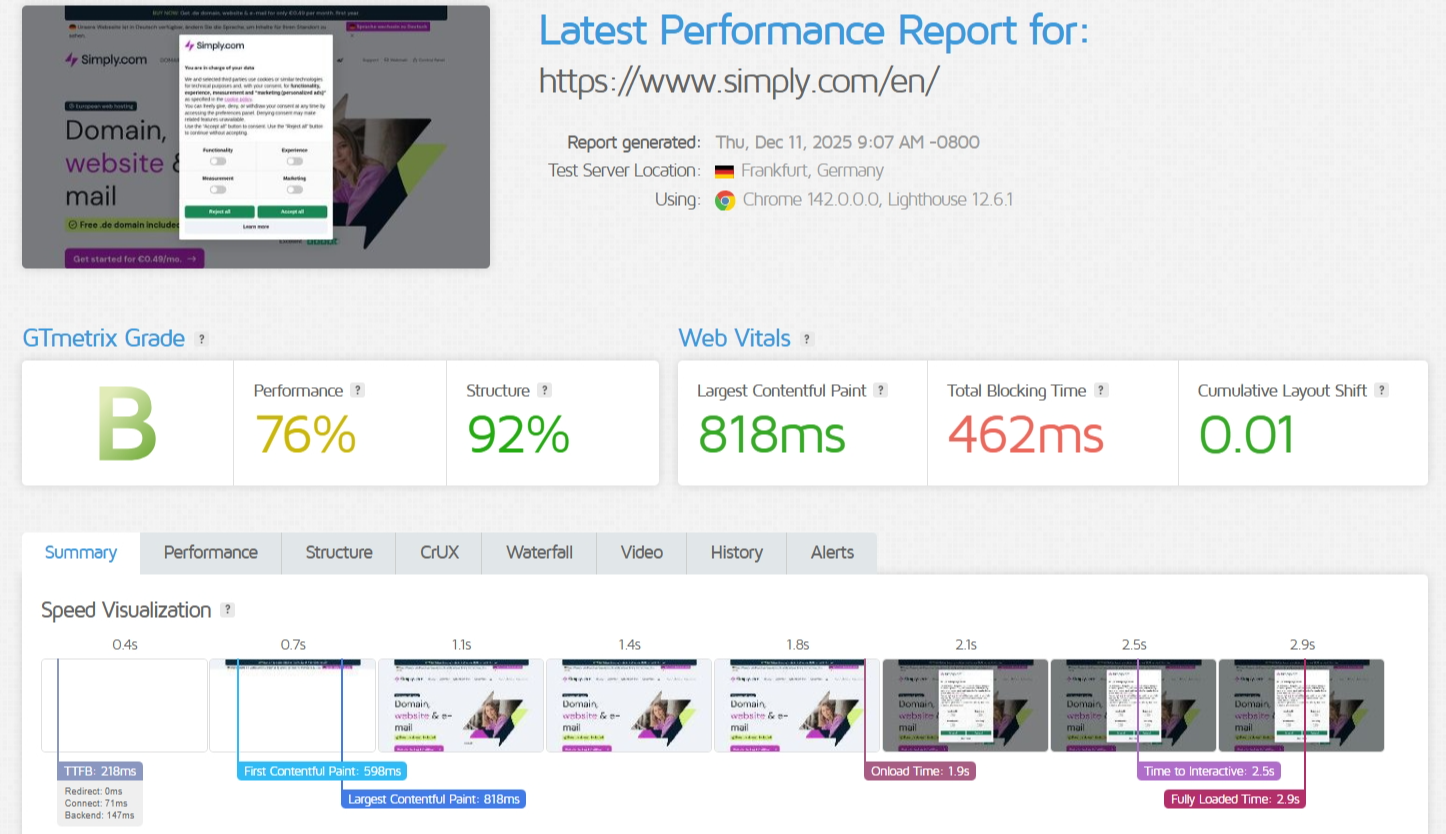Click the 818ms LCP value
The height and width of the screenshot is (834, 1446).
point(771,434)
